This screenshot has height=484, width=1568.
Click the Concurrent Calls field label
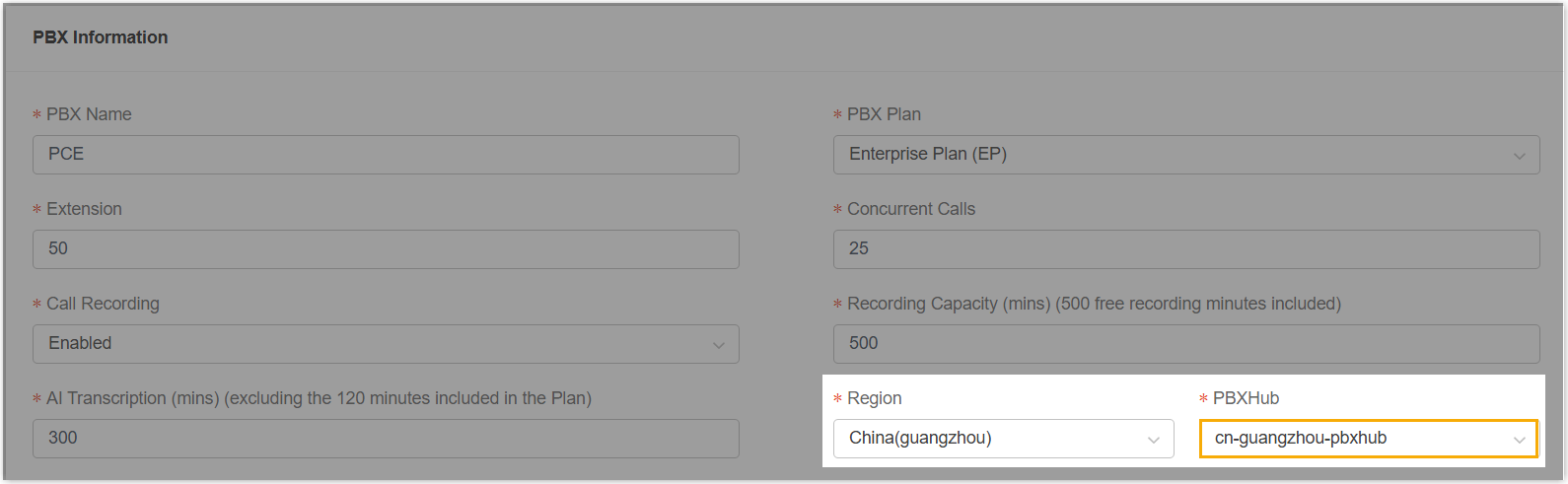[x=910, y=209]
